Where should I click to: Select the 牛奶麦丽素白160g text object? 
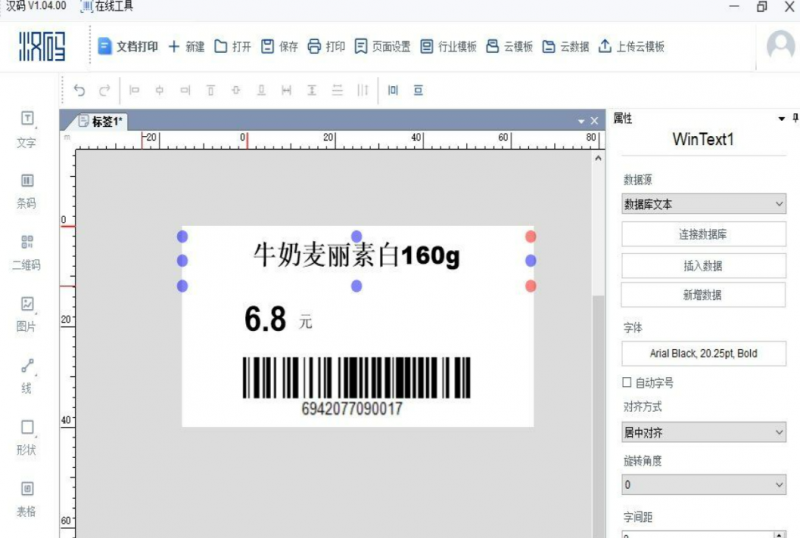357,255
